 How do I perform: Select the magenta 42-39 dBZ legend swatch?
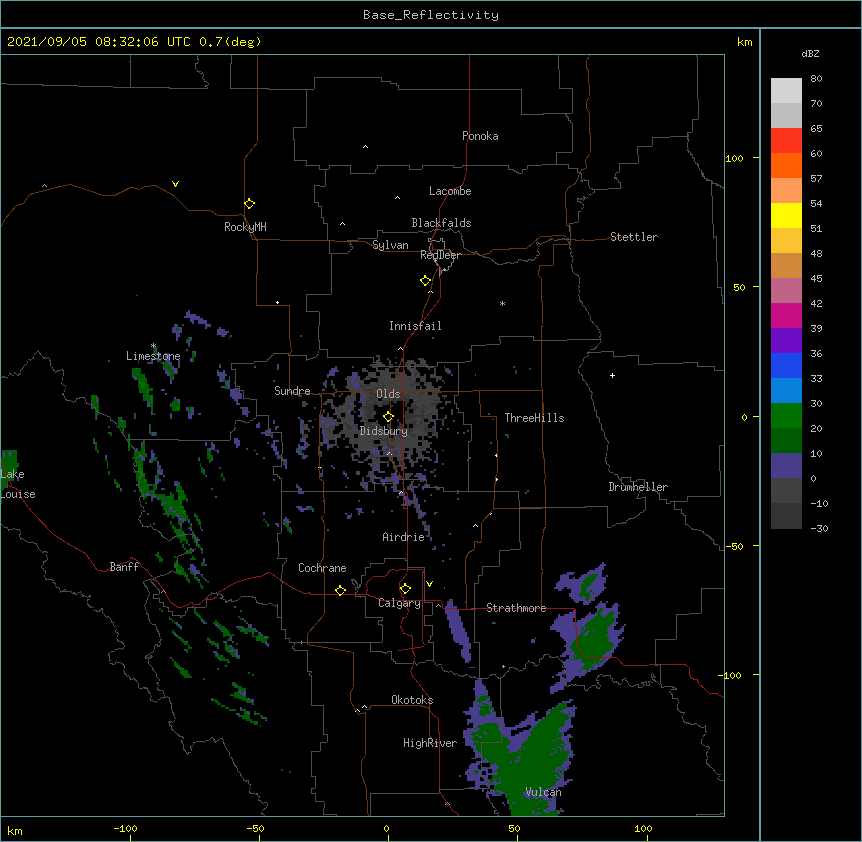click(x=786, y=315)
